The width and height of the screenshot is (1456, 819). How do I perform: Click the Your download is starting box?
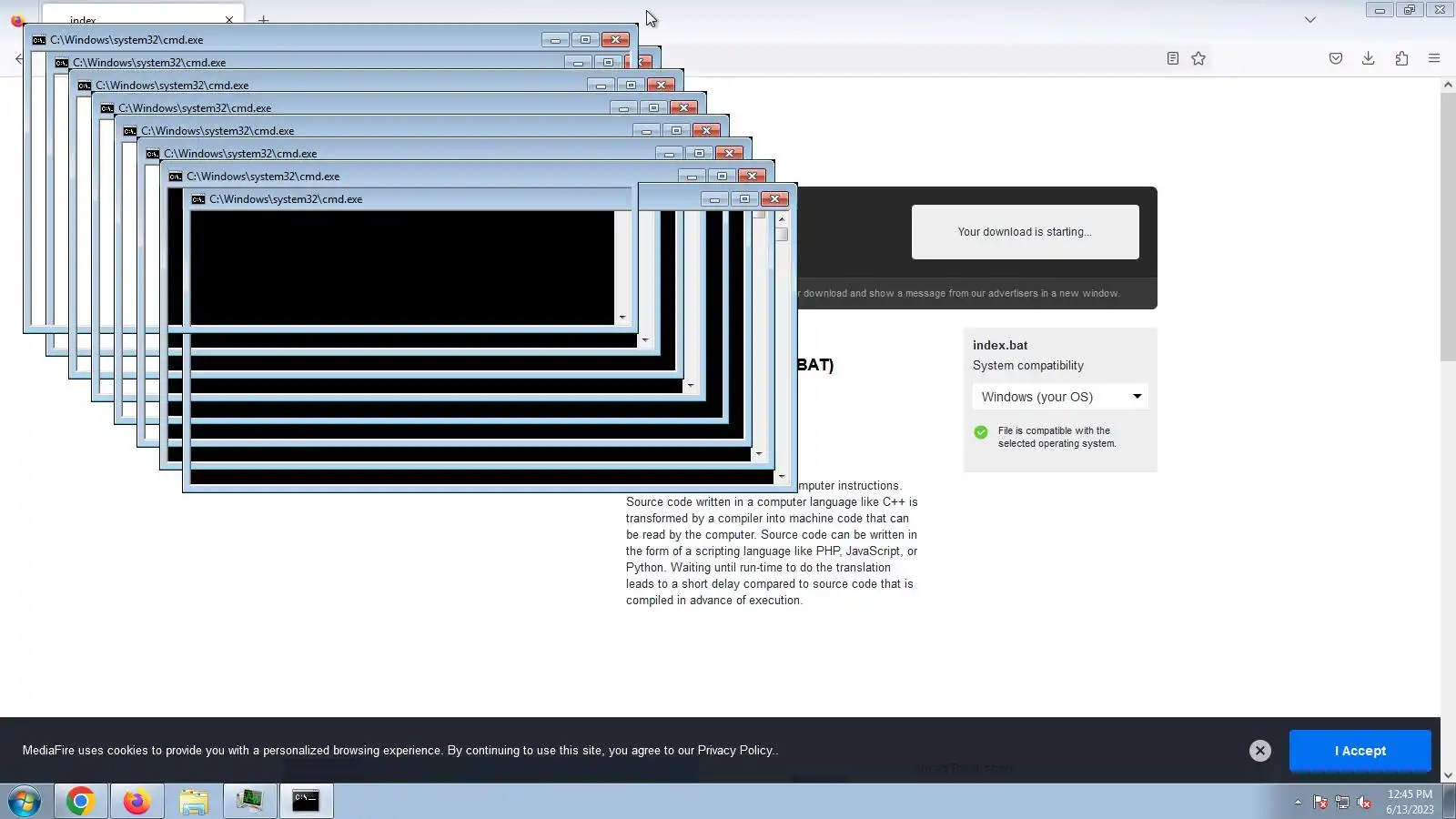1026,232
